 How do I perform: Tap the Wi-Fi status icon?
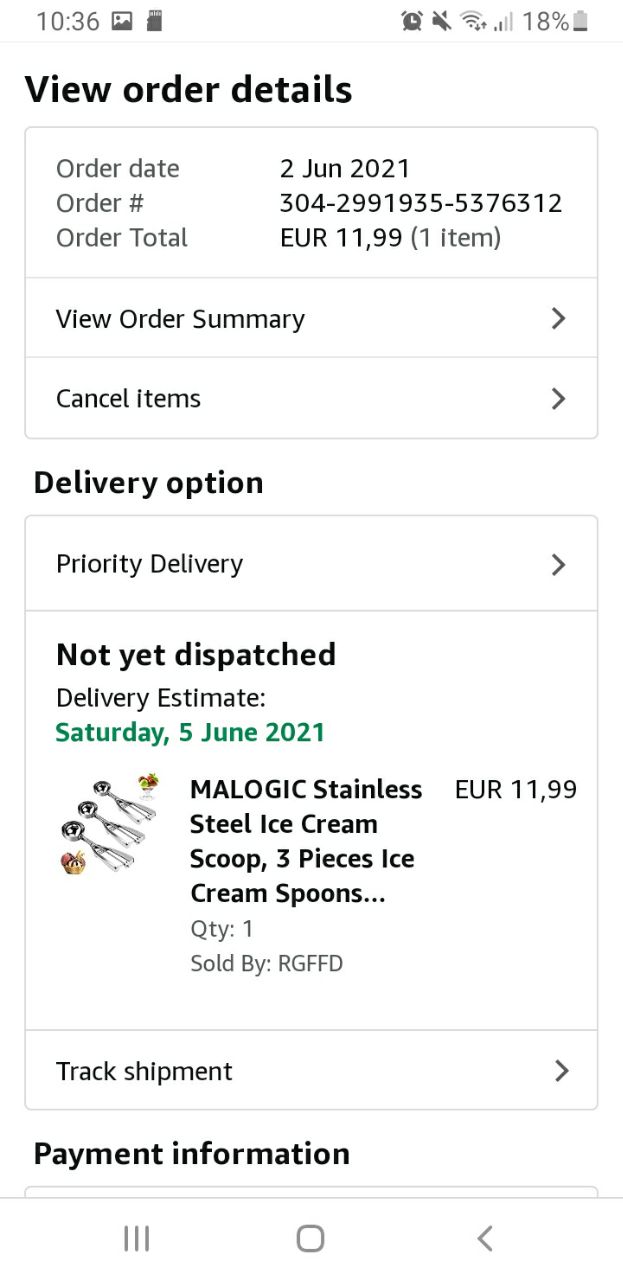click(x=471, y=21)
